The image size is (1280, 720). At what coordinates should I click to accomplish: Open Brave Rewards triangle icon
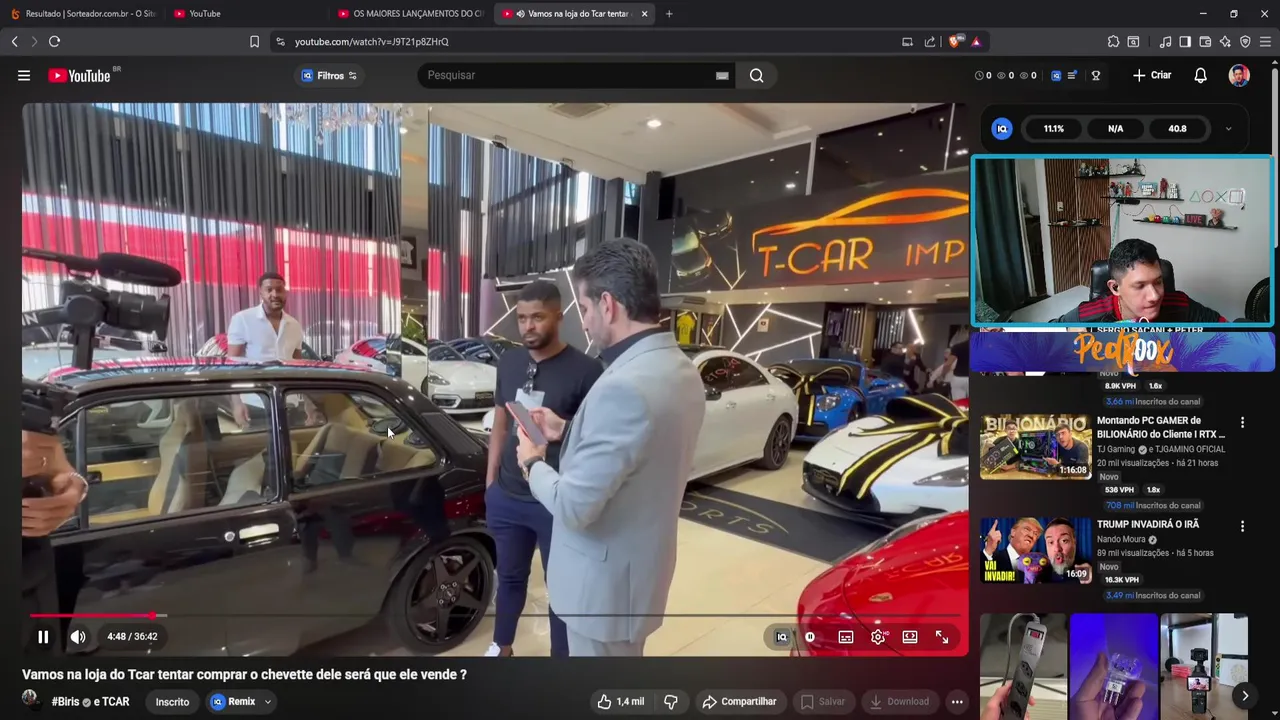click(976, 41)
